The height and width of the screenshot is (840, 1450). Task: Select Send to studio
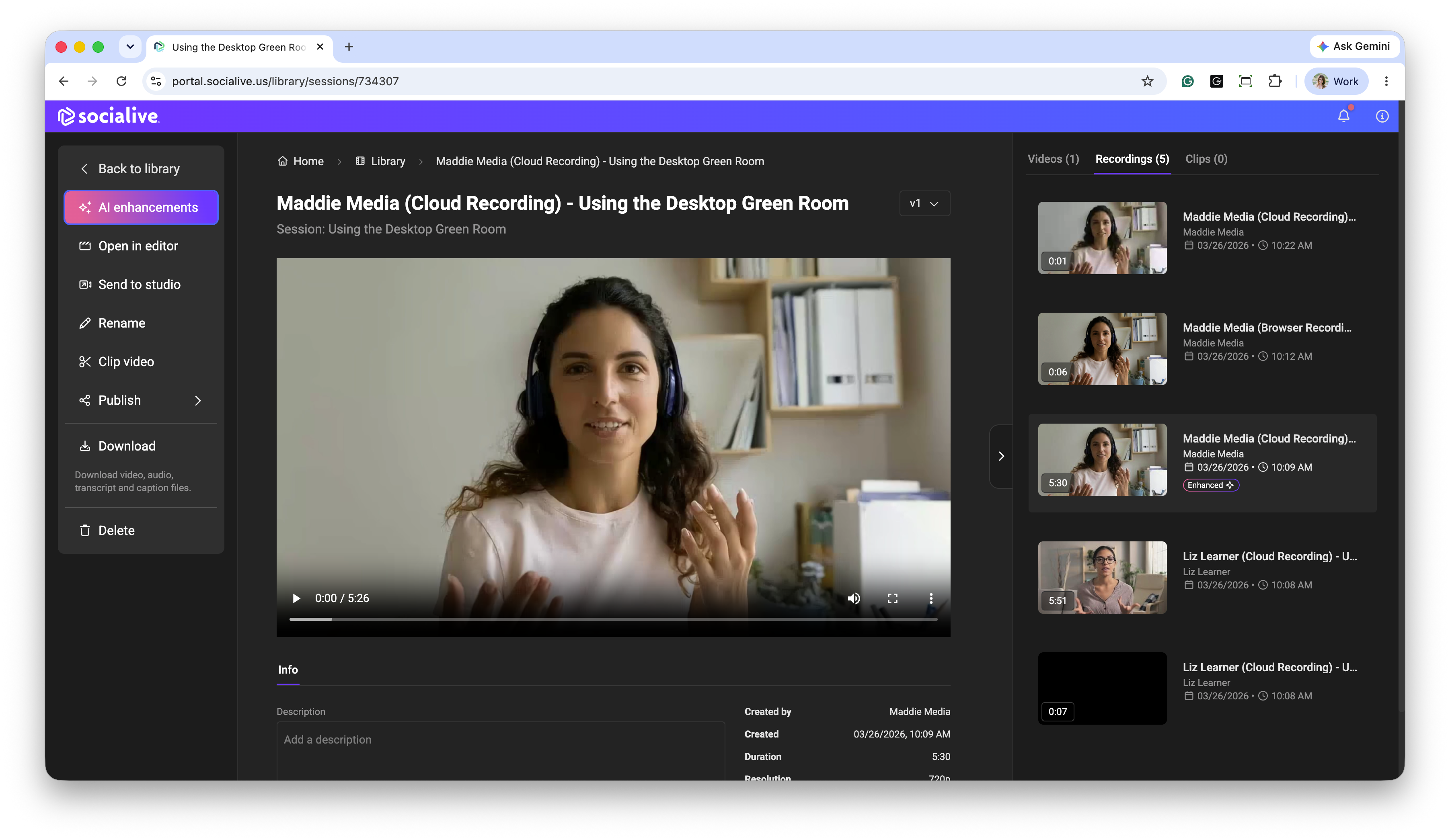[x=141, y=284]
